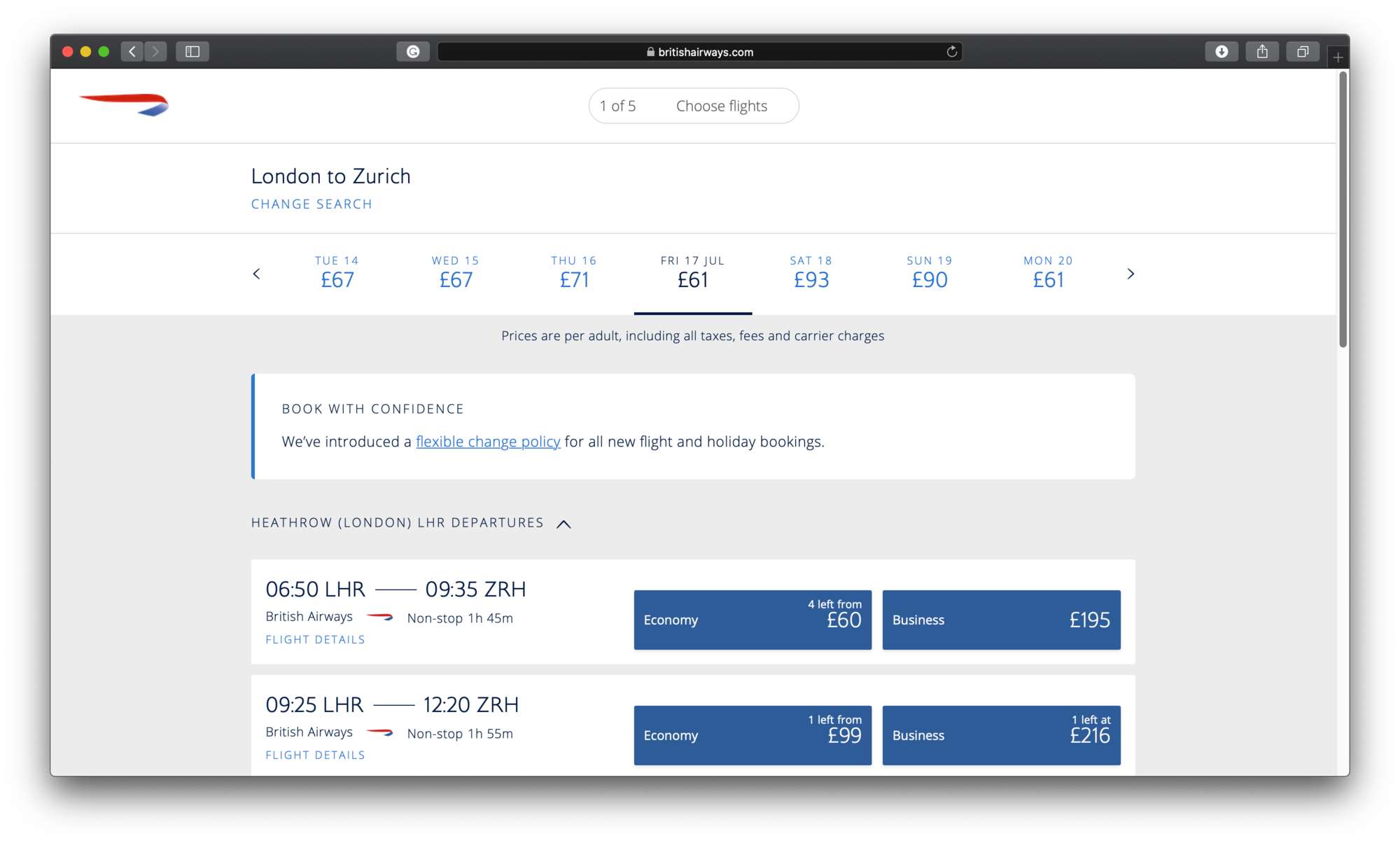Collapse Heathrow LHR departures section
Image resolution: width=1400 pixels, height=843 pixels.
pos(563,524)
